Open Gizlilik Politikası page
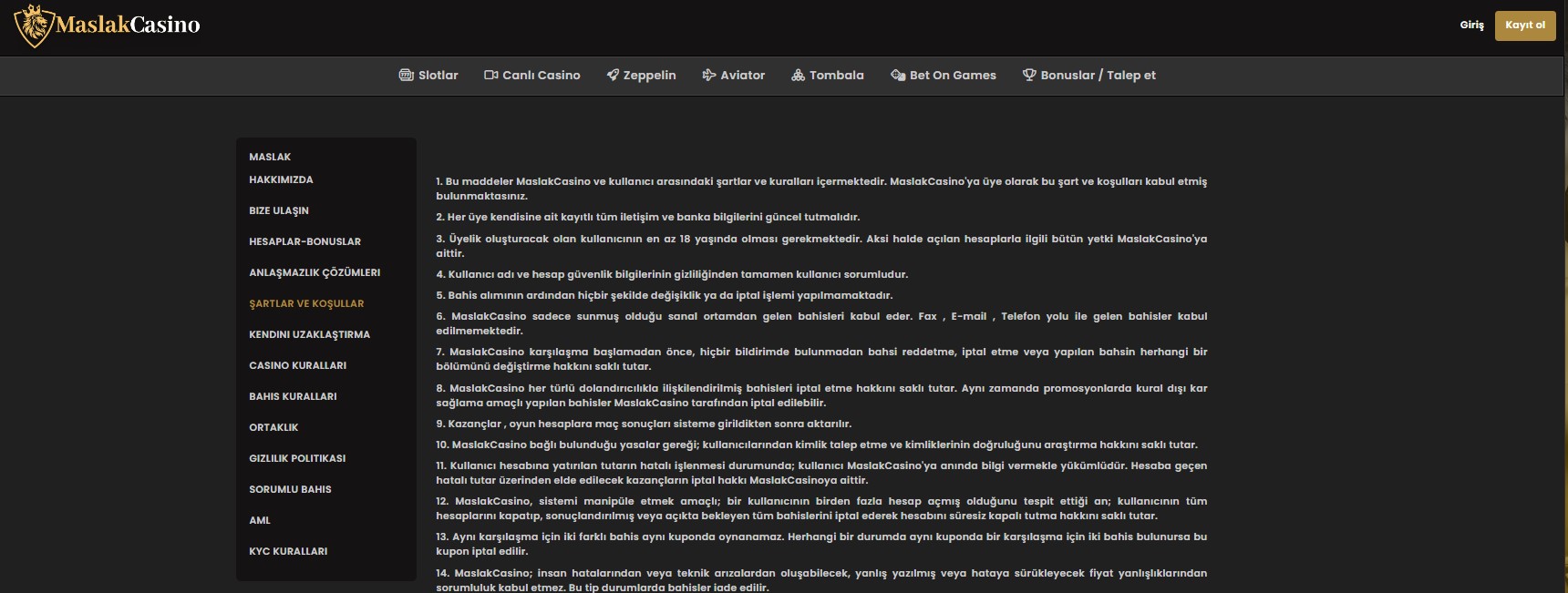 [297, 458]
